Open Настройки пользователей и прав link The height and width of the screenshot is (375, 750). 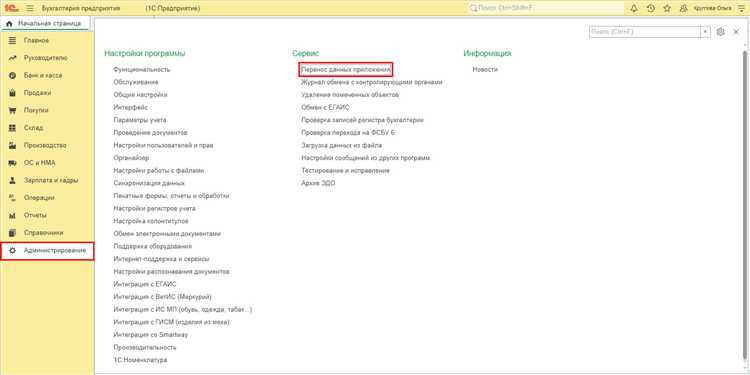(x=163, y=145)
